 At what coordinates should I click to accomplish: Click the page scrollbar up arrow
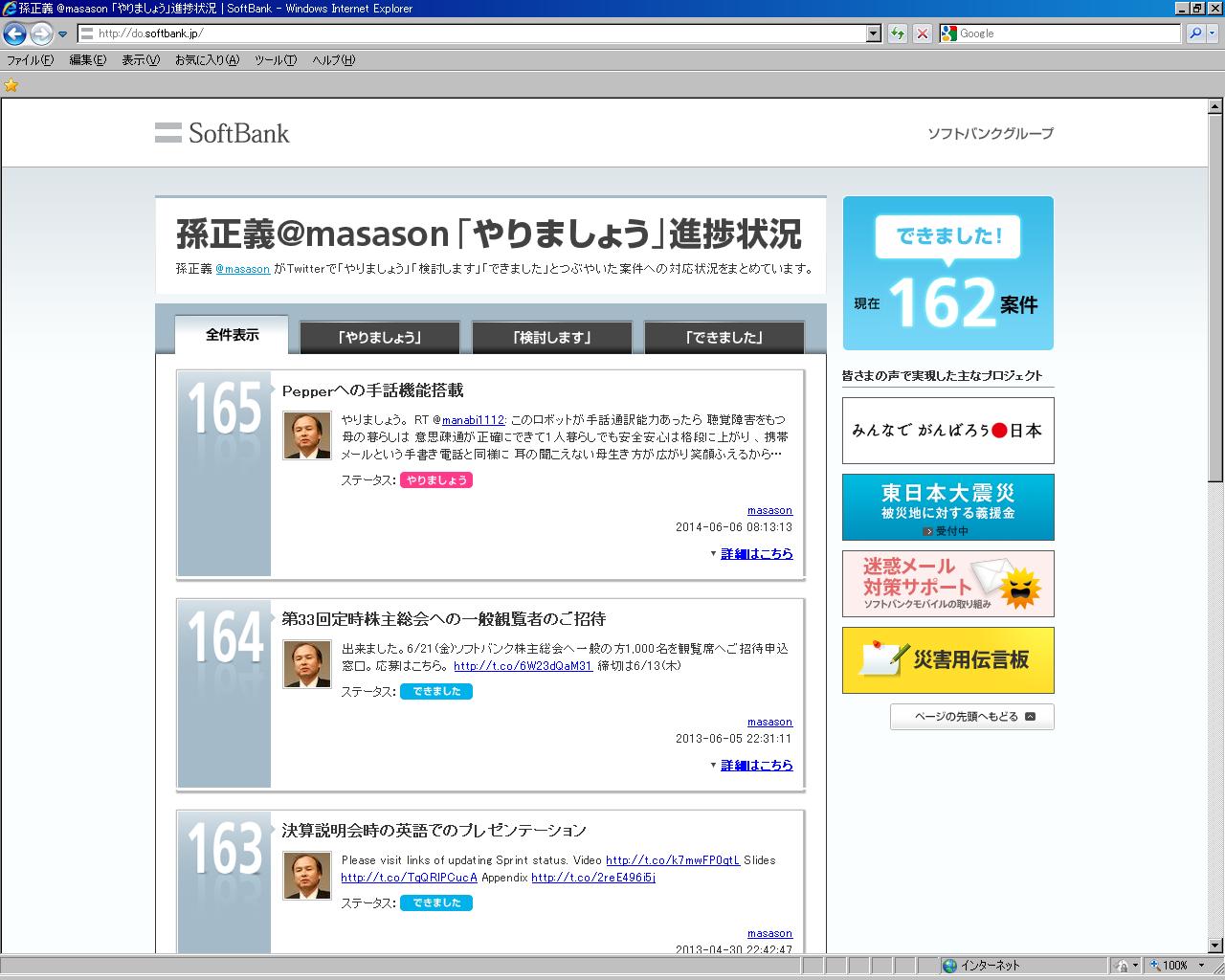pyautogui.click(x=1215, y=106)
